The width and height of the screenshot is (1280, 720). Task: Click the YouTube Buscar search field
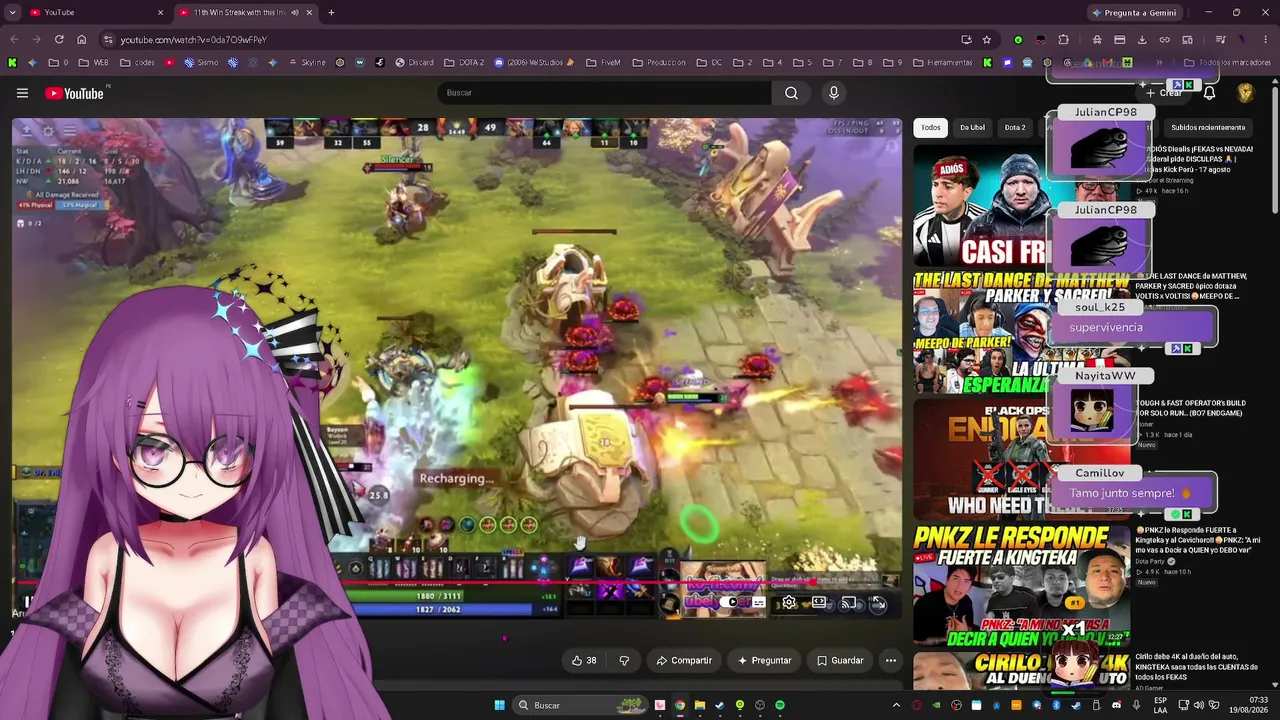604,93
